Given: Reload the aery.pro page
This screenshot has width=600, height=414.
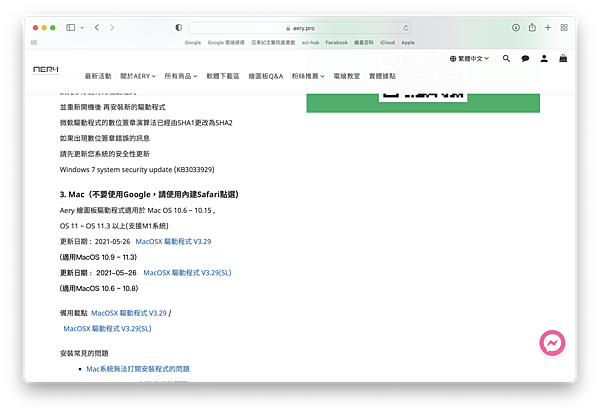Looking at the screenshot, I should point(406,28).
